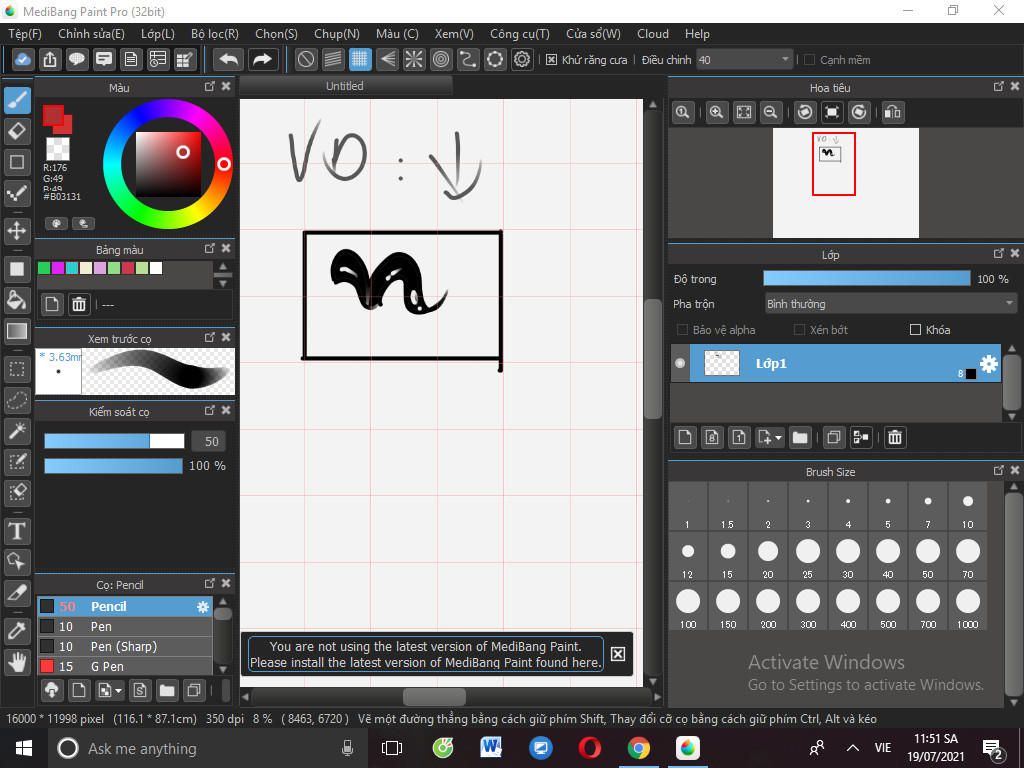Open the Chỉnh sửa(E) menu
Image resolution: width=1024 pixels, height=768 pixels.
tap(91, 34)
